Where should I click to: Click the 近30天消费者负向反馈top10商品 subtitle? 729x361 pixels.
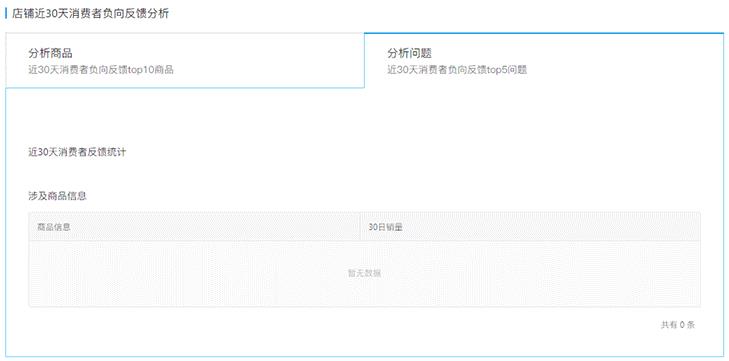coord(101,70)
